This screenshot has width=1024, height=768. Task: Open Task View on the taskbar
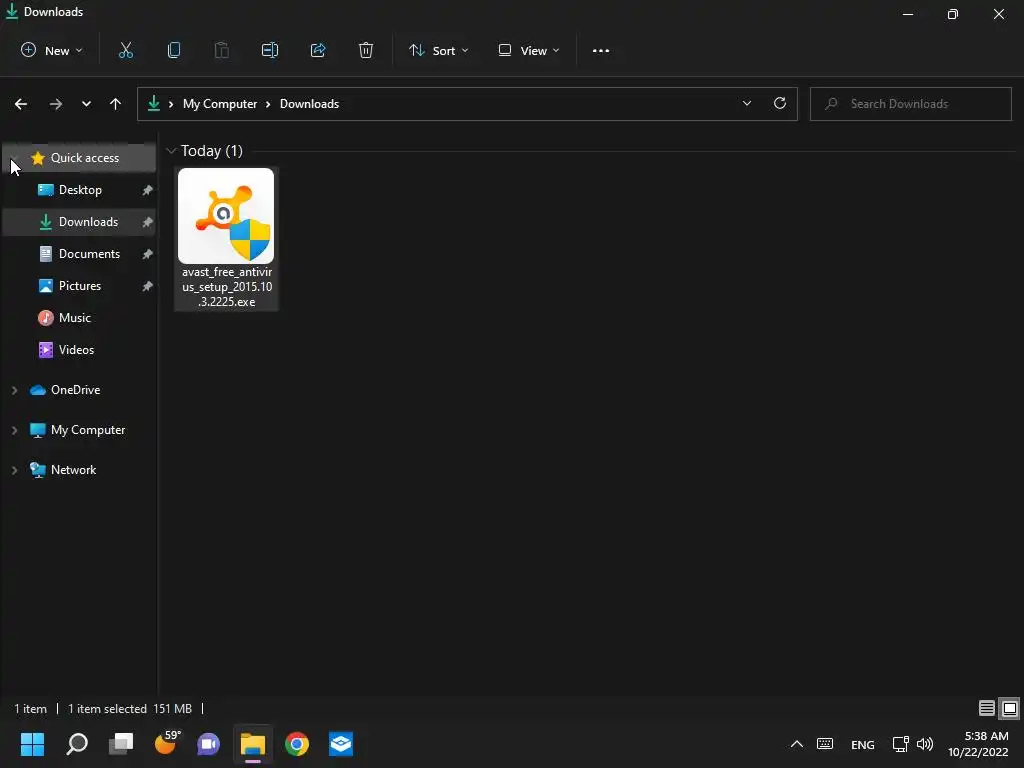pyautogui.click(x=121, y=744)
